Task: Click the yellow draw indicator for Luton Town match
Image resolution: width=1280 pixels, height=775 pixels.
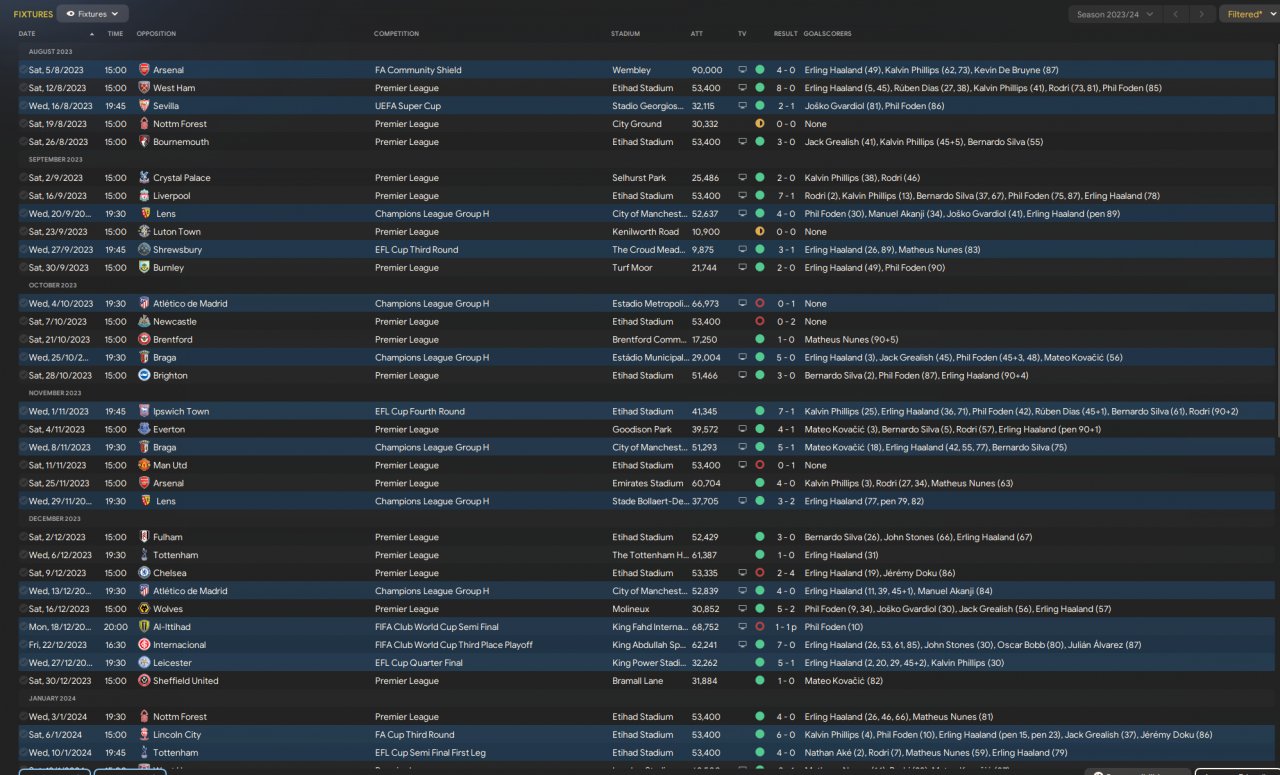Action: (760, 232)
